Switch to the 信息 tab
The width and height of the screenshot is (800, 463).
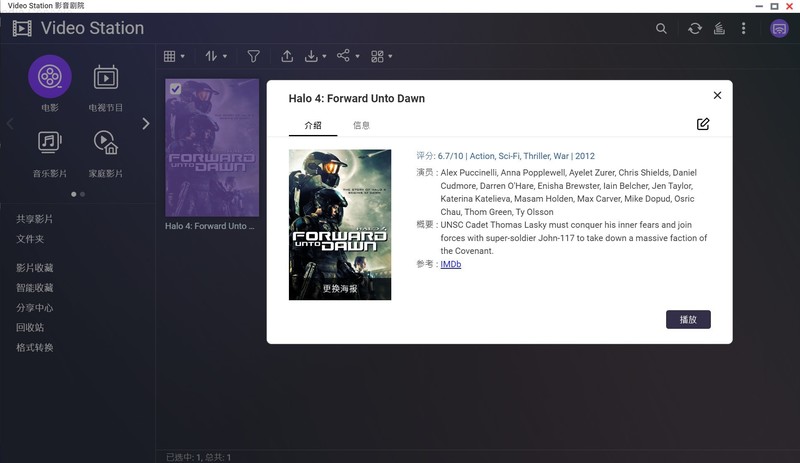tap(361, 125)
